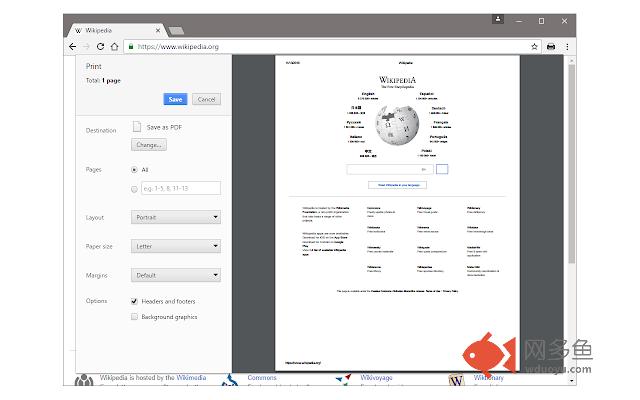Click the vertical scrollbar of the preview
Viewport: 640px width, 400px height.
point(571,163)
